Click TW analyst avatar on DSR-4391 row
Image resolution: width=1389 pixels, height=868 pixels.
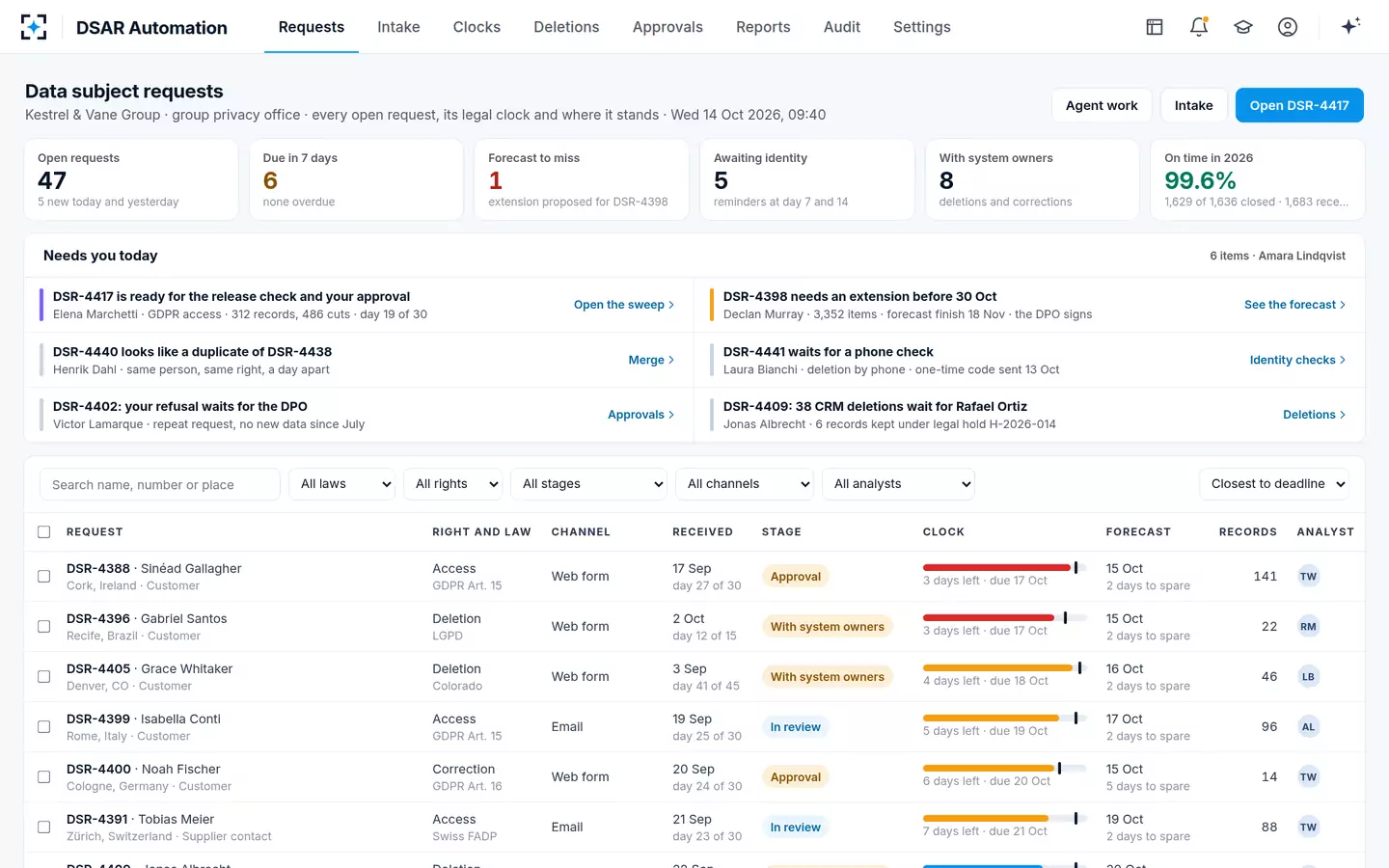[1308, 827]
